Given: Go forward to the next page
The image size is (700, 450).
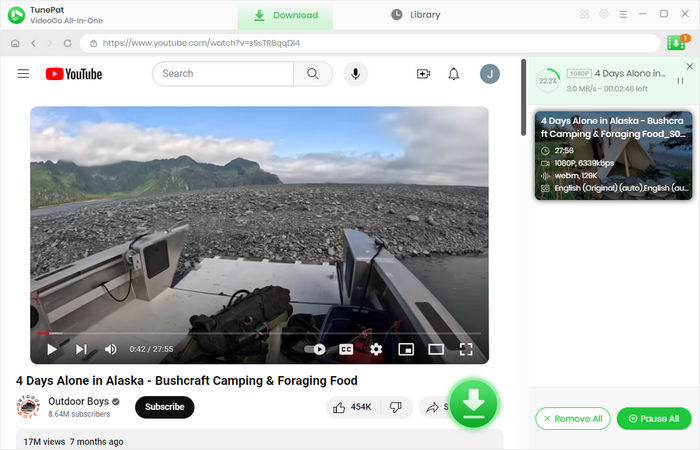Looking at the screenshot, I should tap(50, 43).
